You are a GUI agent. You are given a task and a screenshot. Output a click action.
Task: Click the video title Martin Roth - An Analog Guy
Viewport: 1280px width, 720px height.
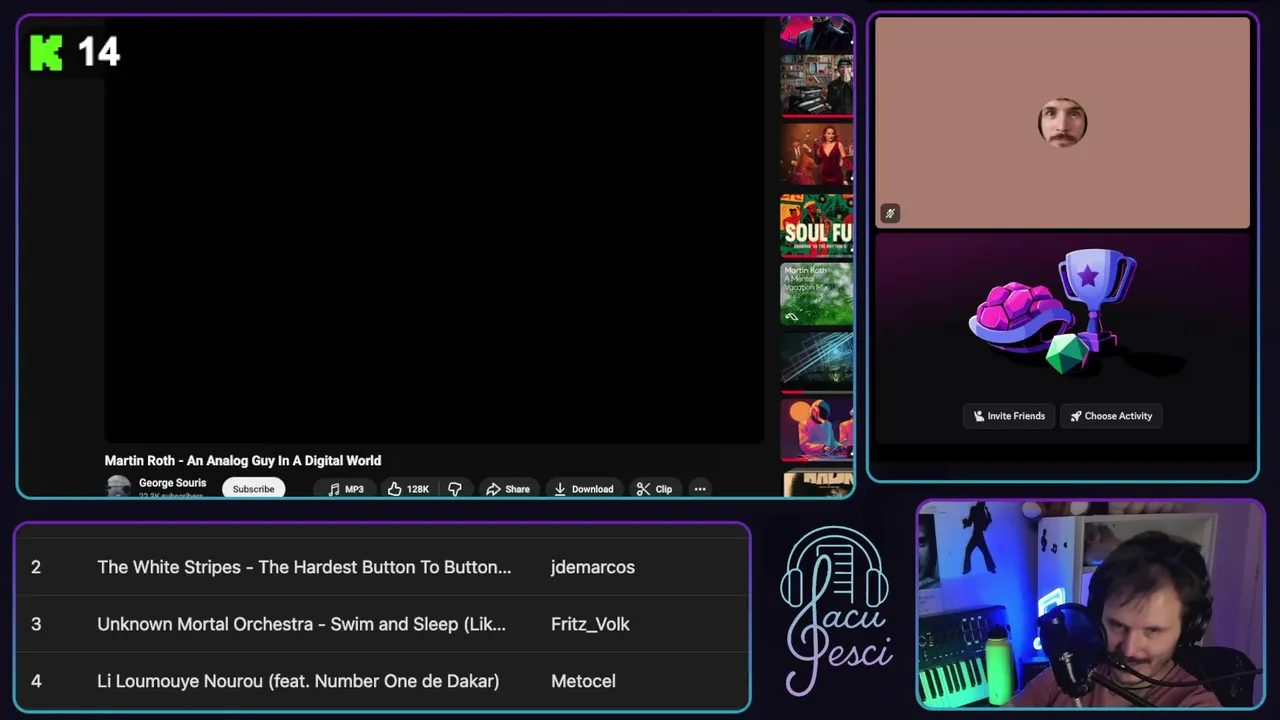coord(243,461)
